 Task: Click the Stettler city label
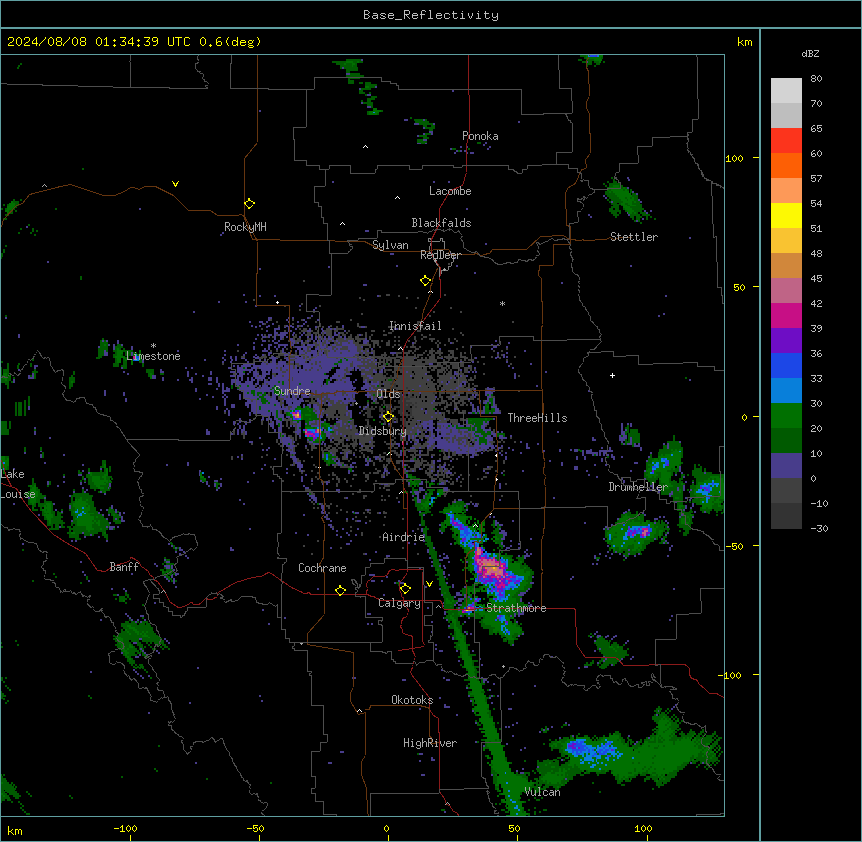633,237
